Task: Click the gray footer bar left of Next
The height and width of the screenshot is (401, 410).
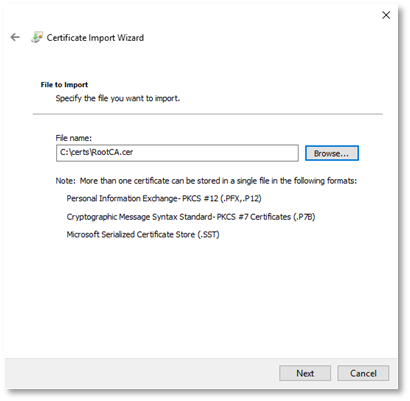Action: click(x=142, y=373)
